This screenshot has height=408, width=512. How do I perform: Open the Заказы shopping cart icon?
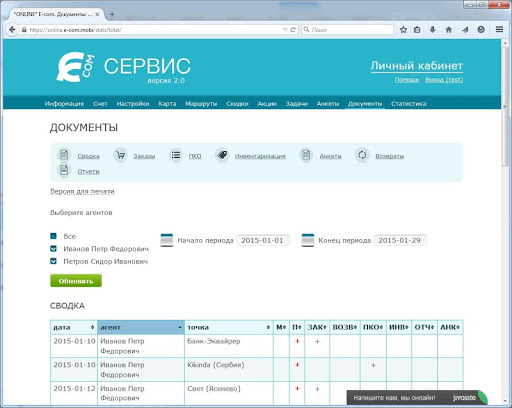(120, 155)
